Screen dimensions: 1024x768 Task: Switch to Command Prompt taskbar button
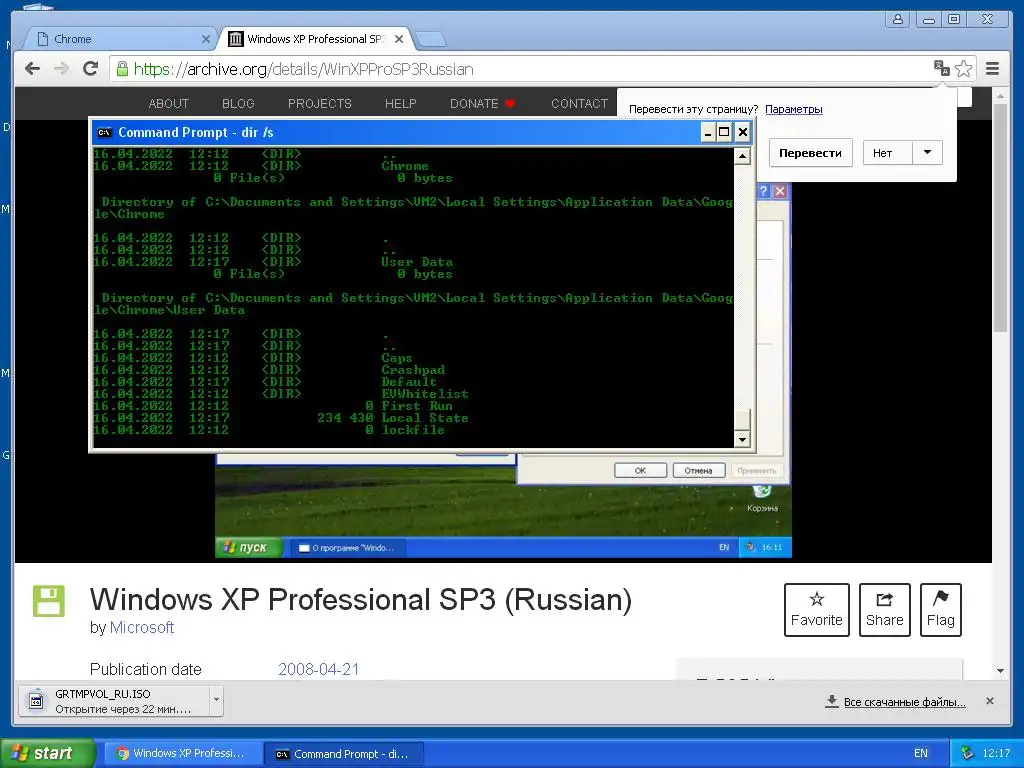345,754
